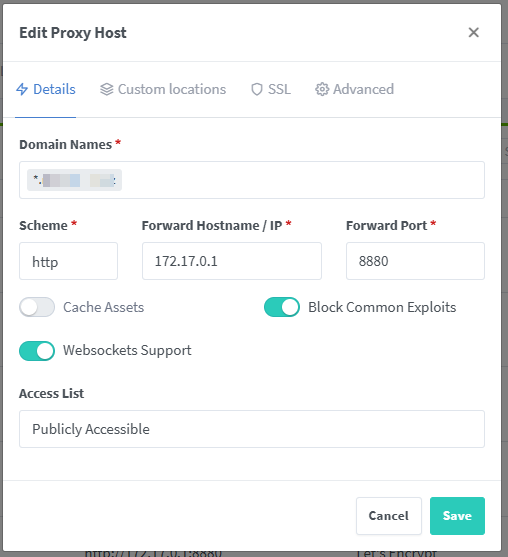Enable the Cache Assets toggle
This screenshot has height=557, width=508.
37,307
